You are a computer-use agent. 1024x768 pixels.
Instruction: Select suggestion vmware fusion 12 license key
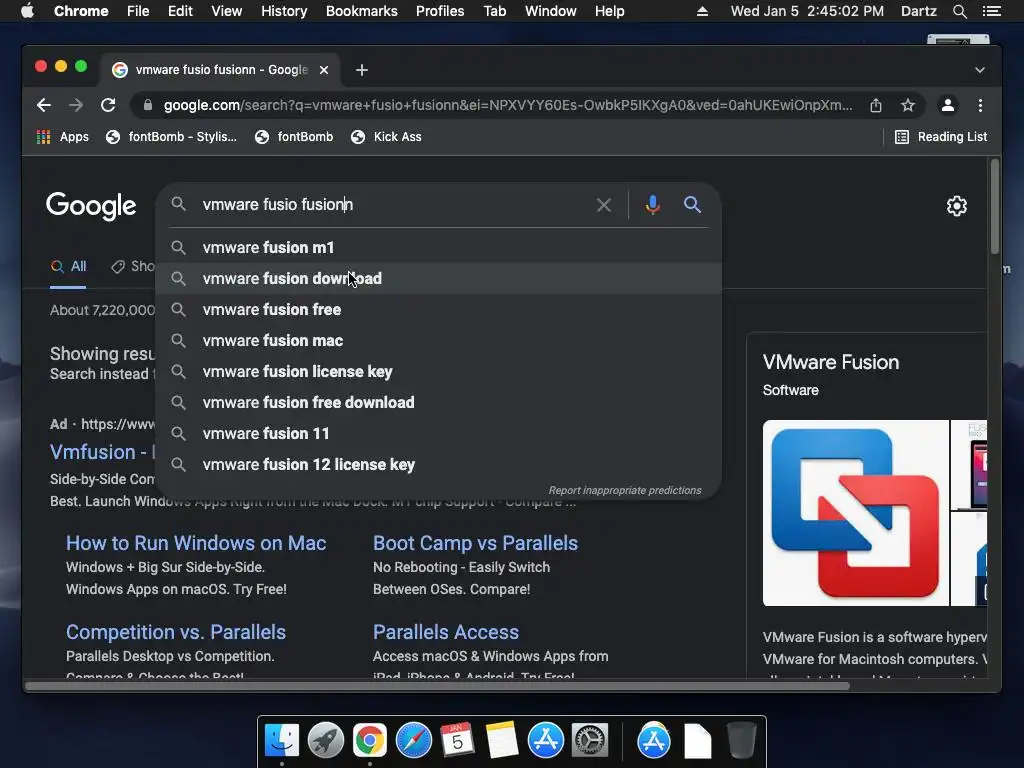[x=439, y=464]
